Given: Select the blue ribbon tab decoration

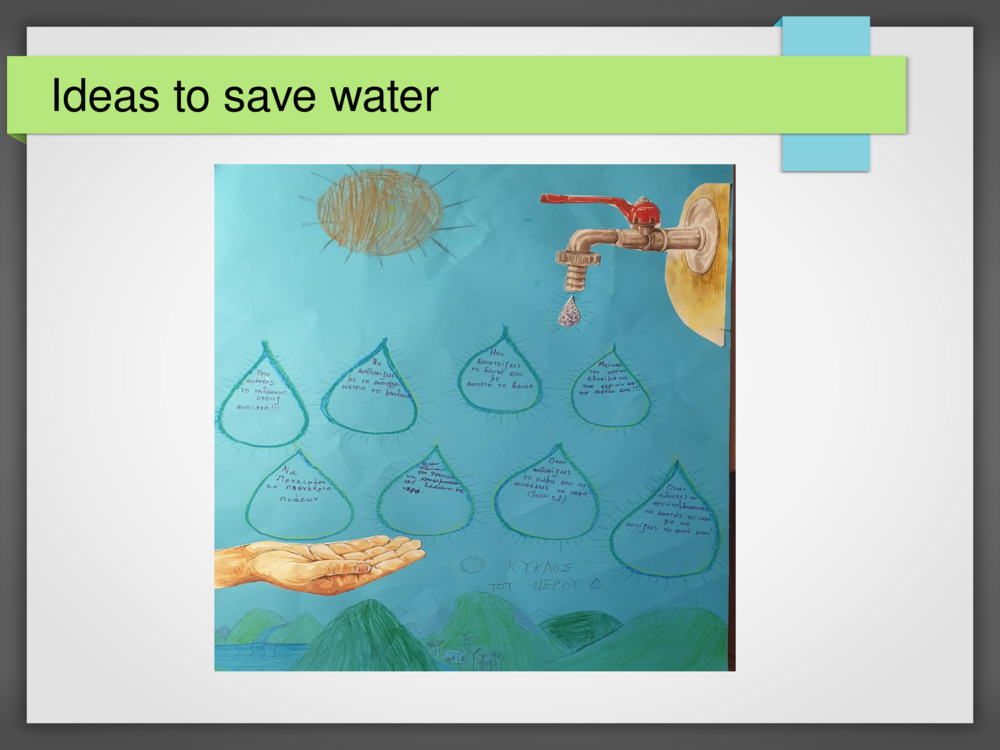Looking at the screenshot, I should 825,94.
